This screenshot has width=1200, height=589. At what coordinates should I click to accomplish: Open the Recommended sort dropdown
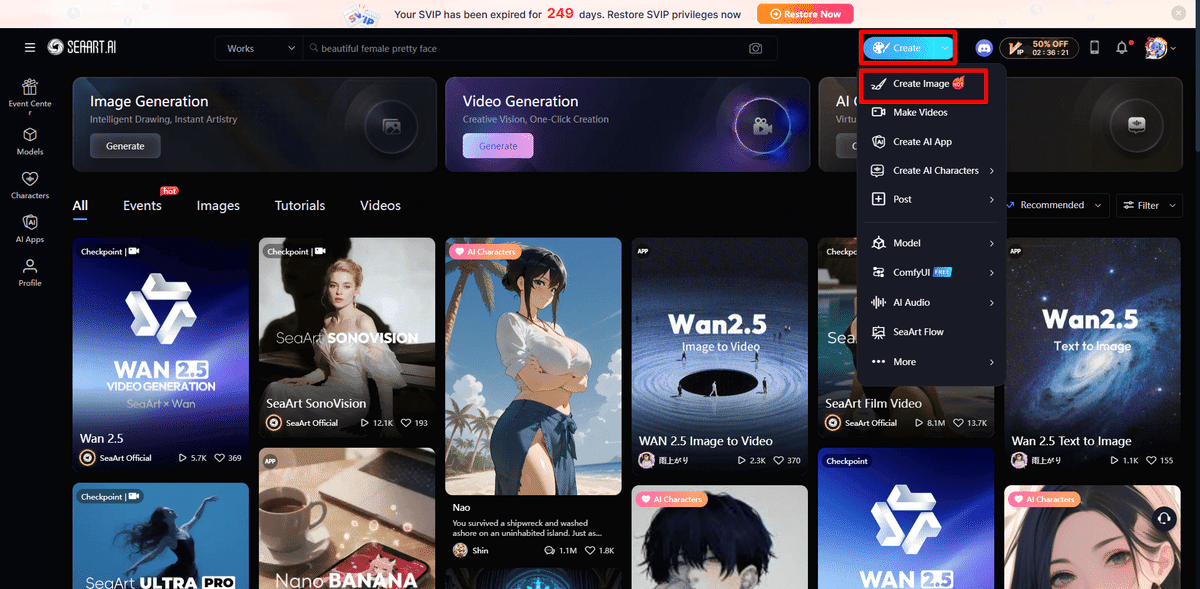click(1057, 205)
